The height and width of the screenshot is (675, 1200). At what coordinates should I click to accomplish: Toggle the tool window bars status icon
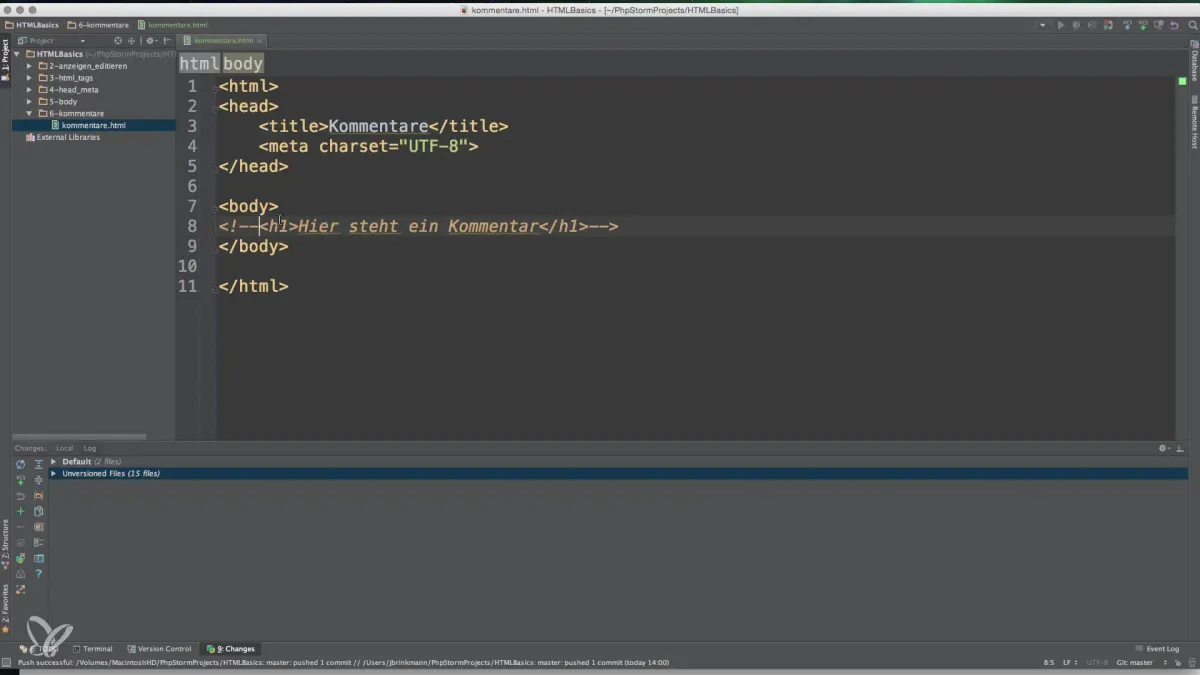(6, 662)
